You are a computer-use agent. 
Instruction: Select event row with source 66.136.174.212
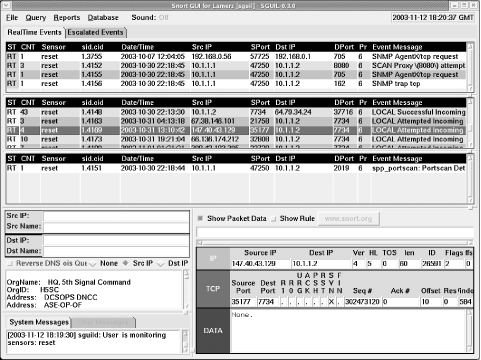click(x=236, y=139)
